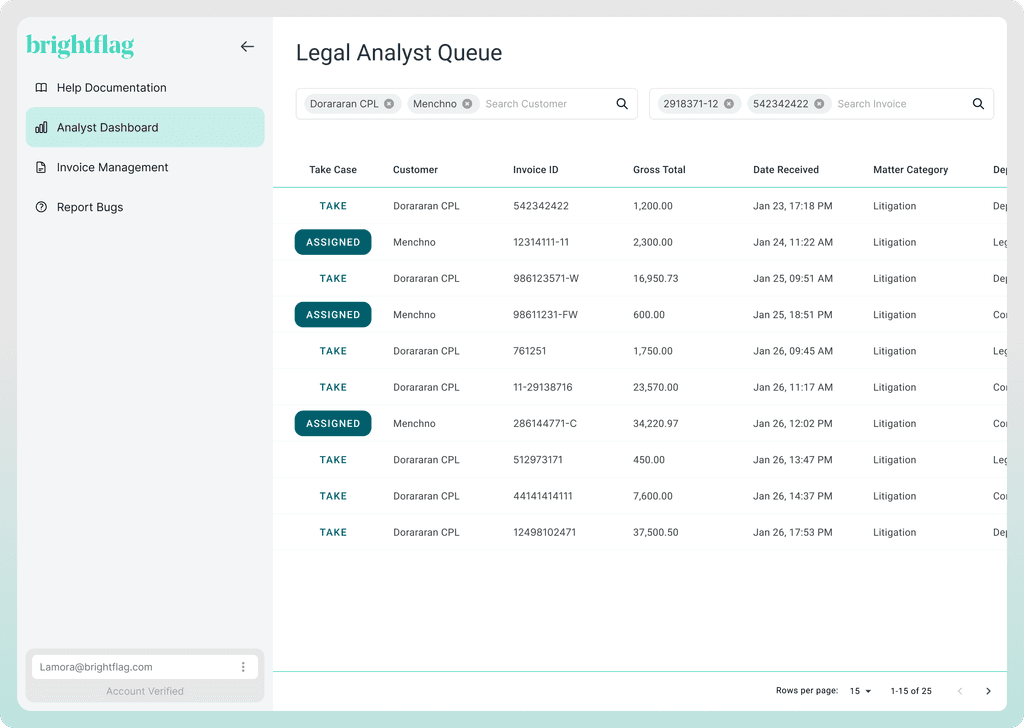Click gross total 34,220.97 cell

click(x=656, y=424)
